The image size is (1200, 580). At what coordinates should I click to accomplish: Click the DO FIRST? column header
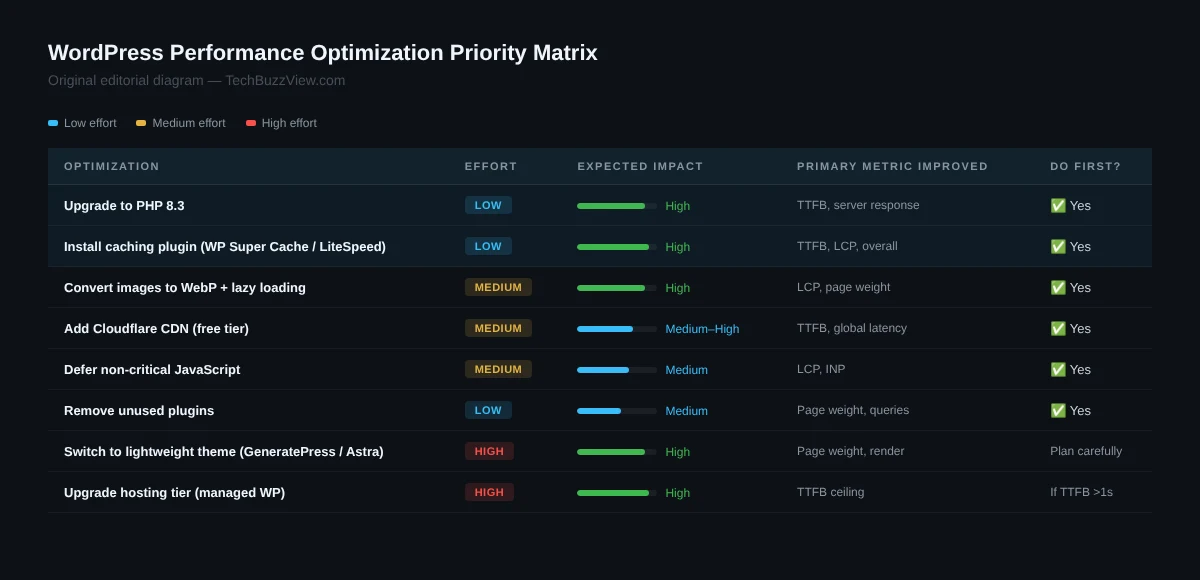tap(1086, 166)
